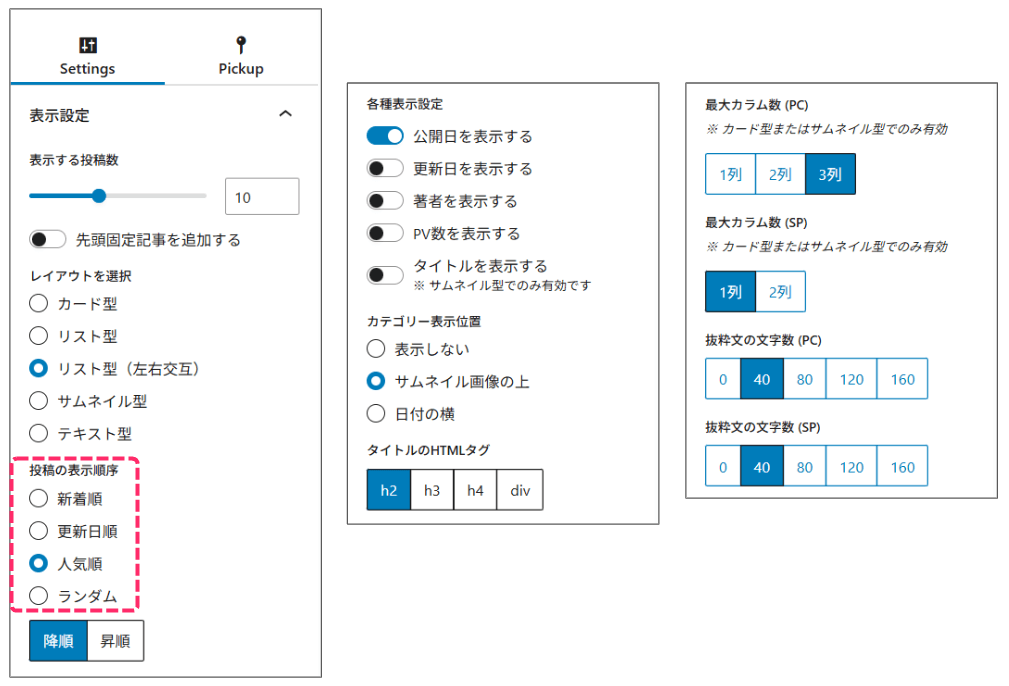Viewport: 1009px width, 686px height.
Task: Click the 降順 button
Action: point(59,641)
